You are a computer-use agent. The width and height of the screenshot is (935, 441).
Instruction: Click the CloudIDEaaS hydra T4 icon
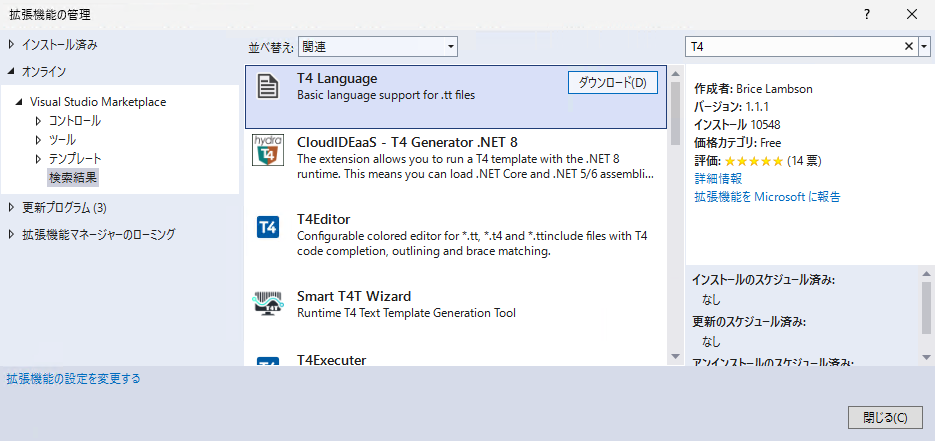tap(267, 150)
